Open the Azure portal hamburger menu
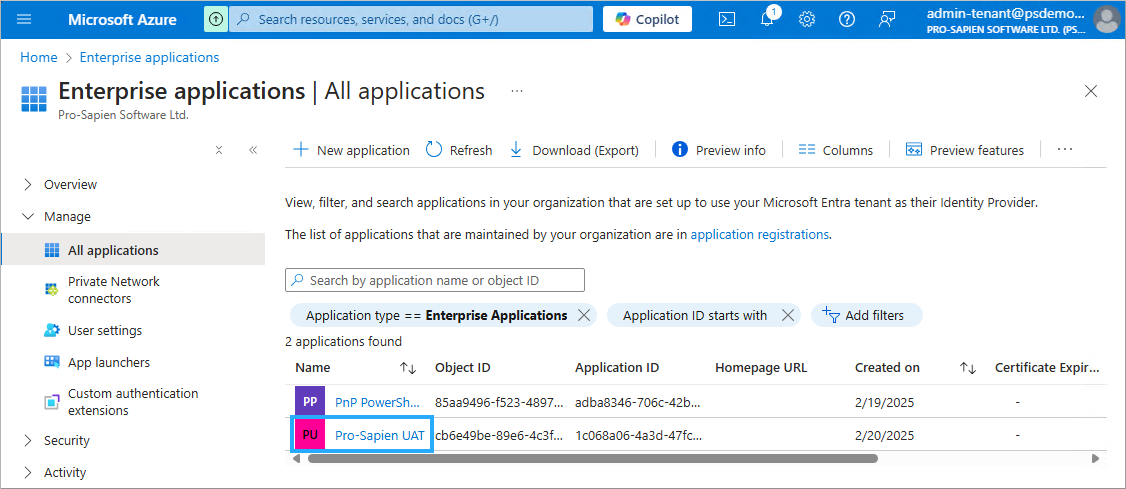 click(24, 19)
